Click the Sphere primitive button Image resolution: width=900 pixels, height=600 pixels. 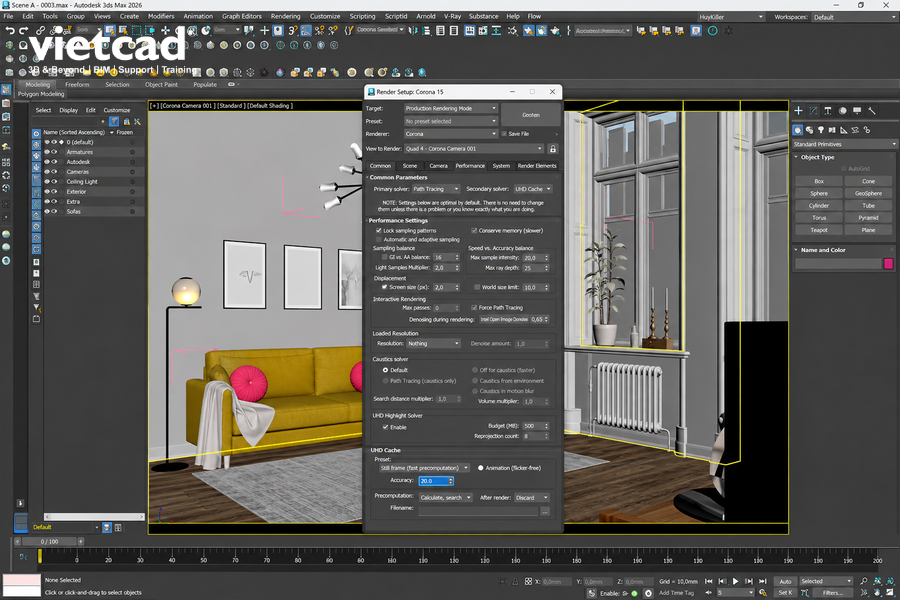819,193
